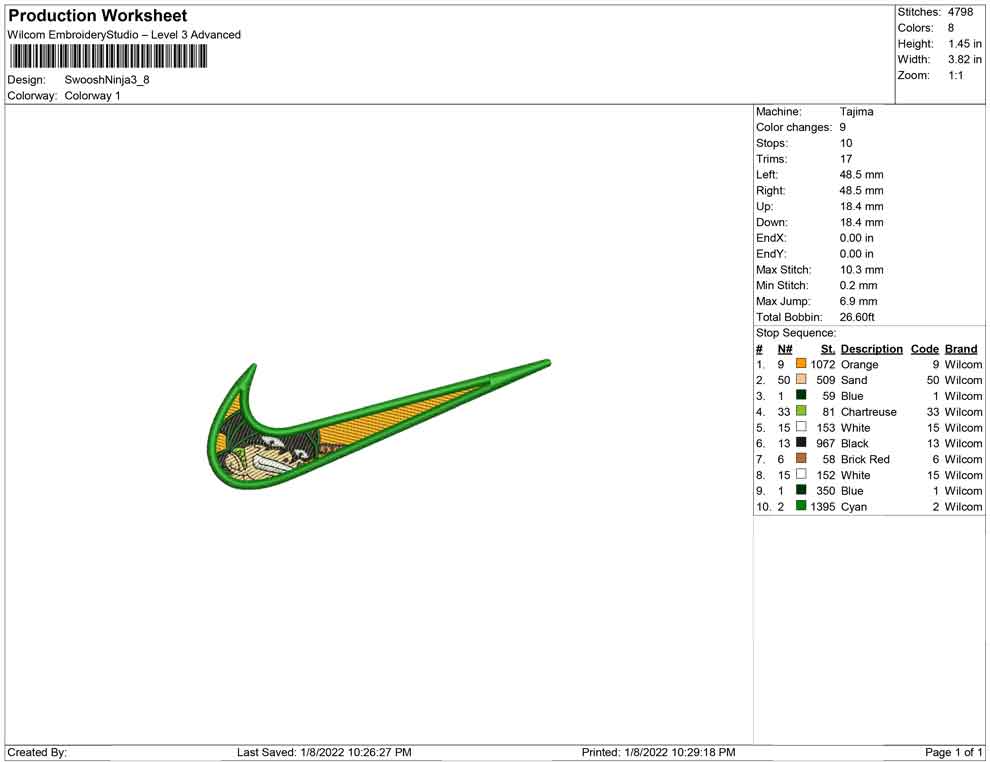Click the Machine value 'Tajima'
Screen dimensions: 990x762
pyautogui.click(x=857, y=112)
